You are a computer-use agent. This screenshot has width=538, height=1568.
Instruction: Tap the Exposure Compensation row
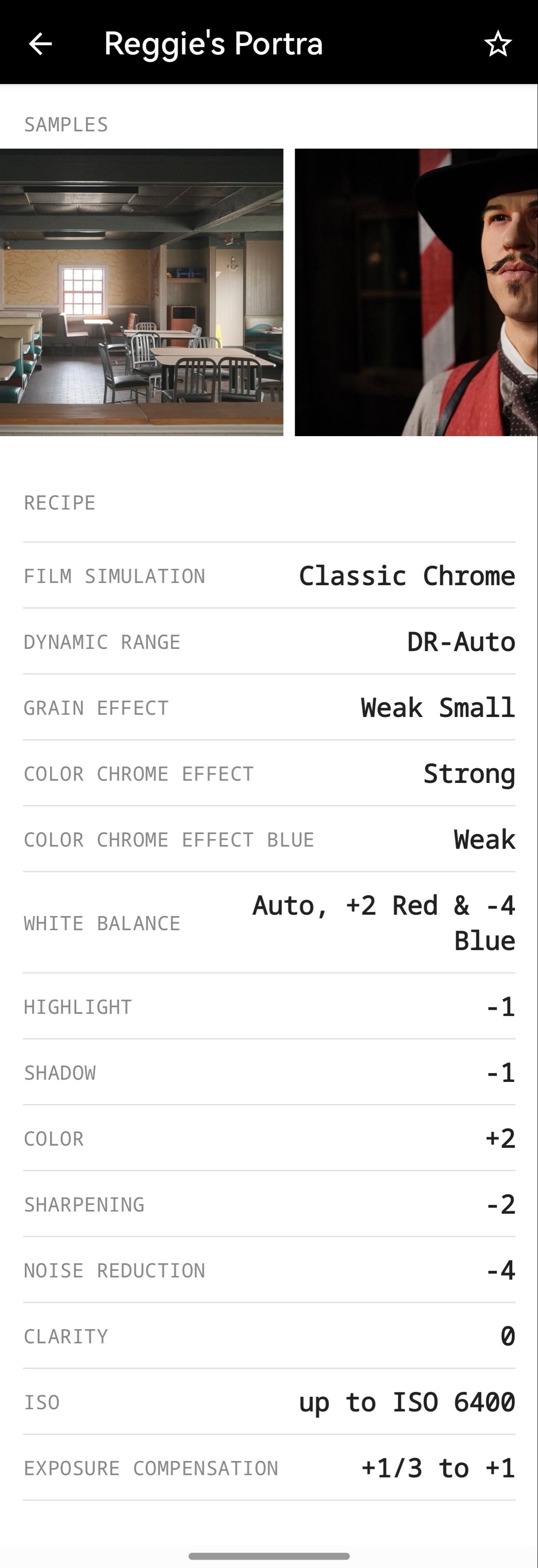269,1468
